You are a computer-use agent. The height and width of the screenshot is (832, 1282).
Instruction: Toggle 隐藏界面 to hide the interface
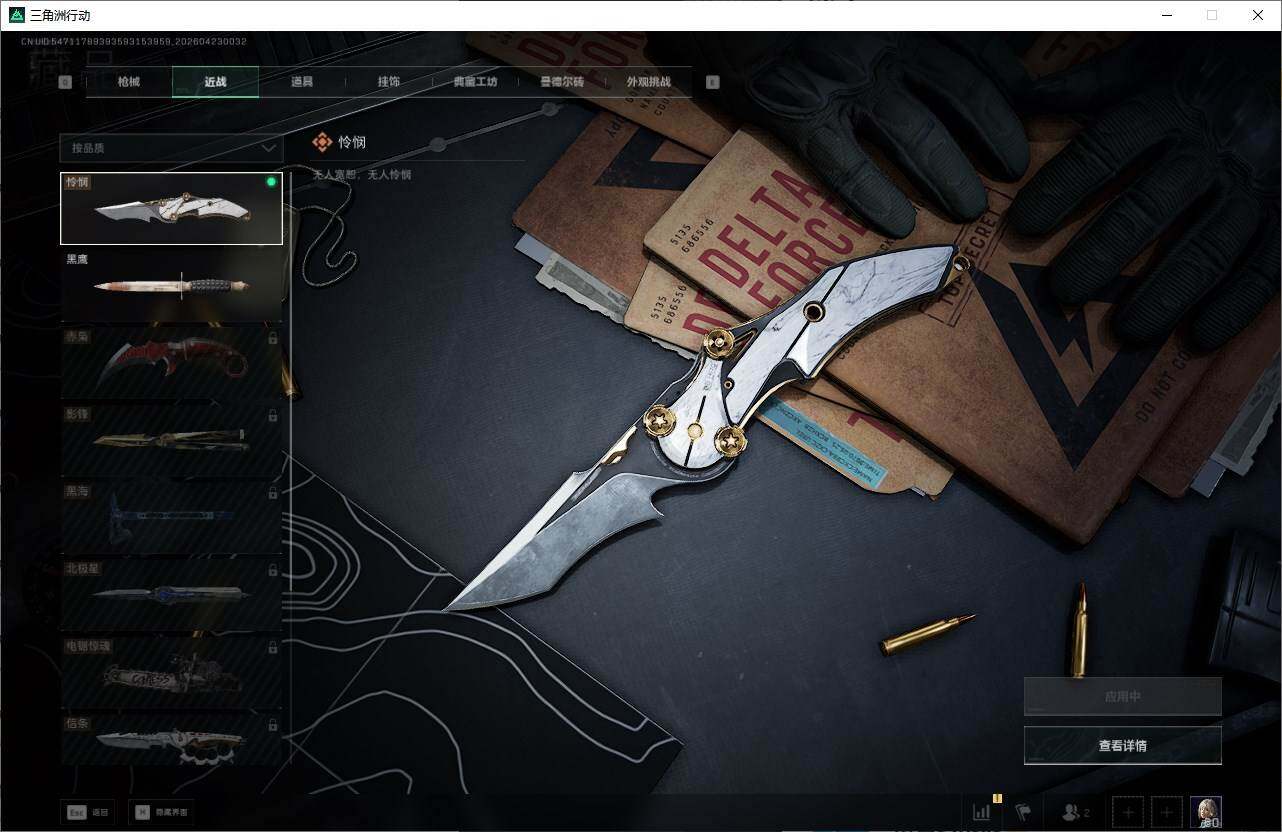(160, 812)
